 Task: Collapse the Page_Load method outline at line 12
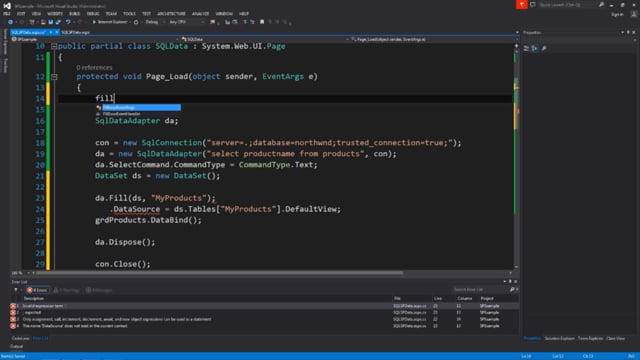click(x=54, y=77)
